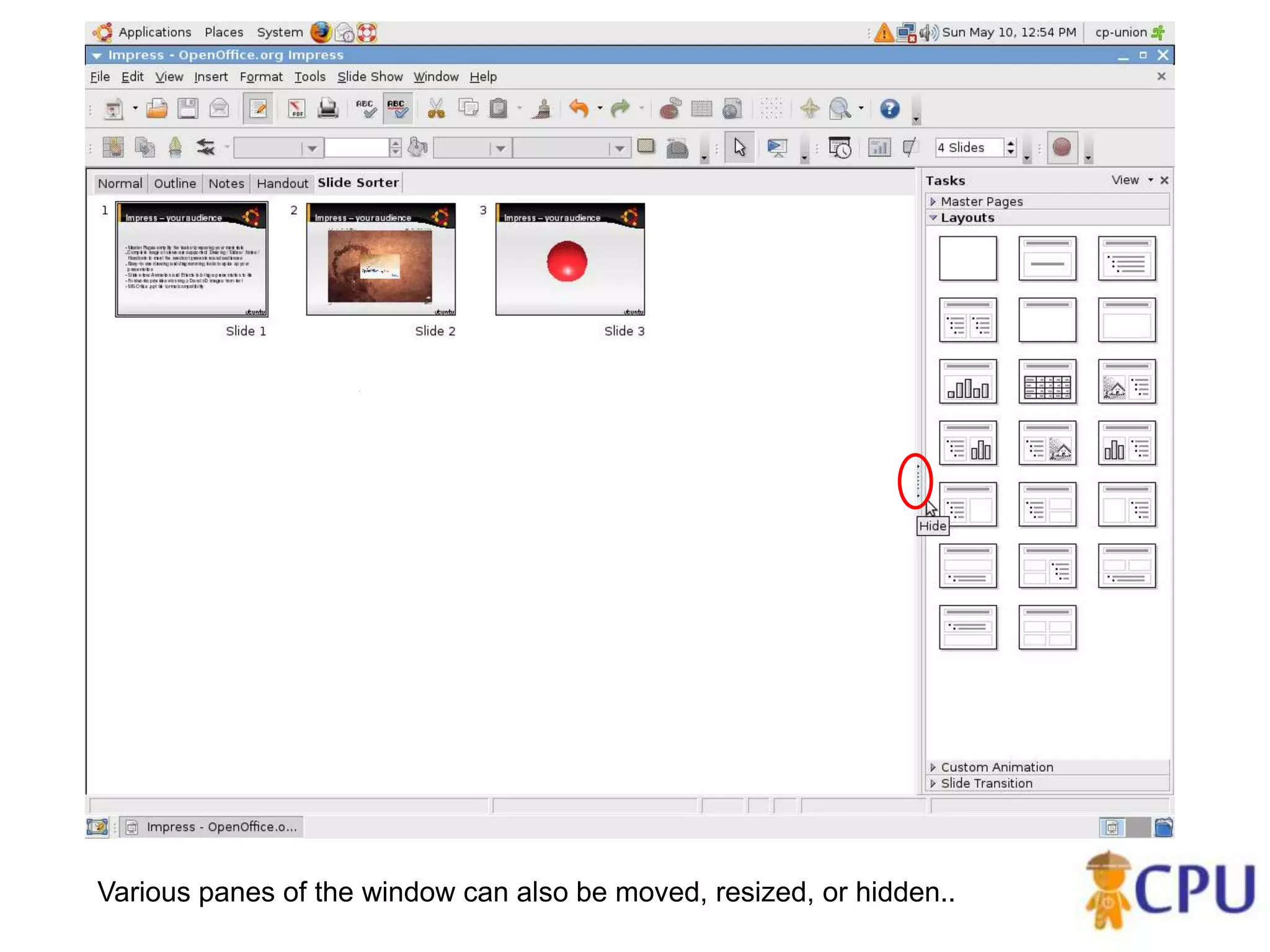Switch to the Outline view tab
The width and height of the screenshot is (1270, 952).
175,183
